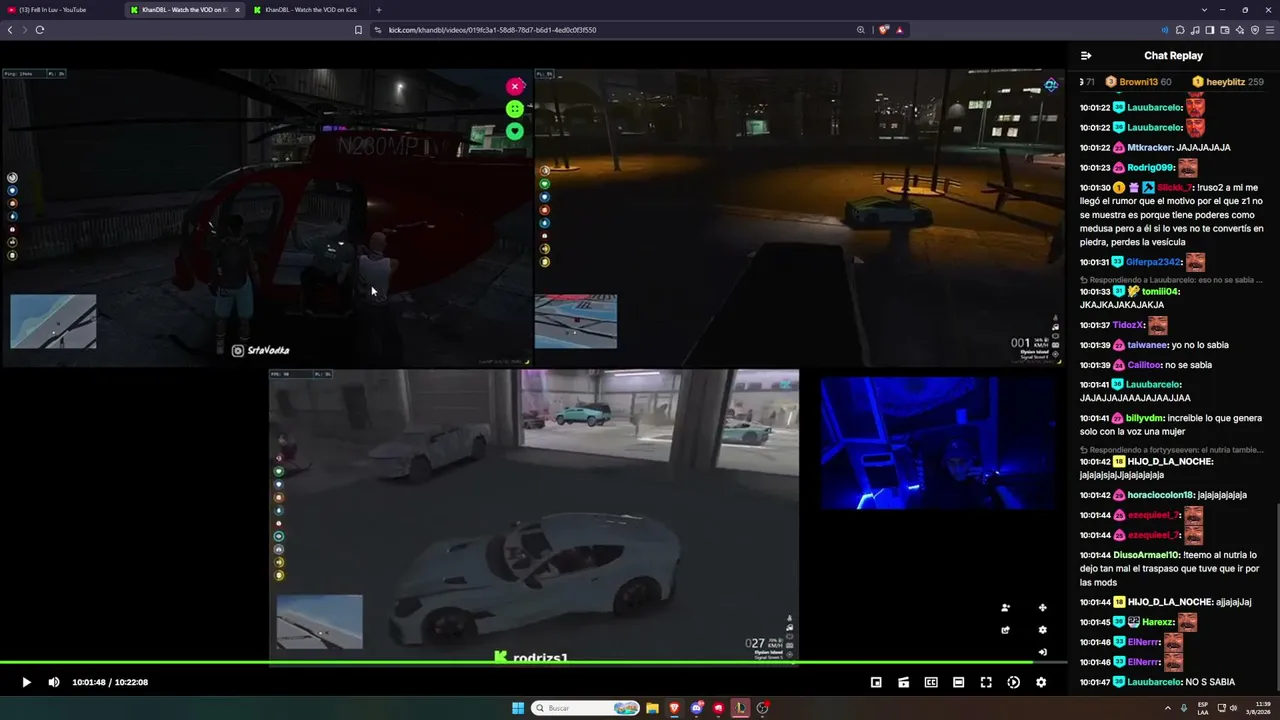Open Brave Rewards triangle icon
The height and width of the screenshot is (720, 1280).
pyautogui.click(x=899, y=30)
